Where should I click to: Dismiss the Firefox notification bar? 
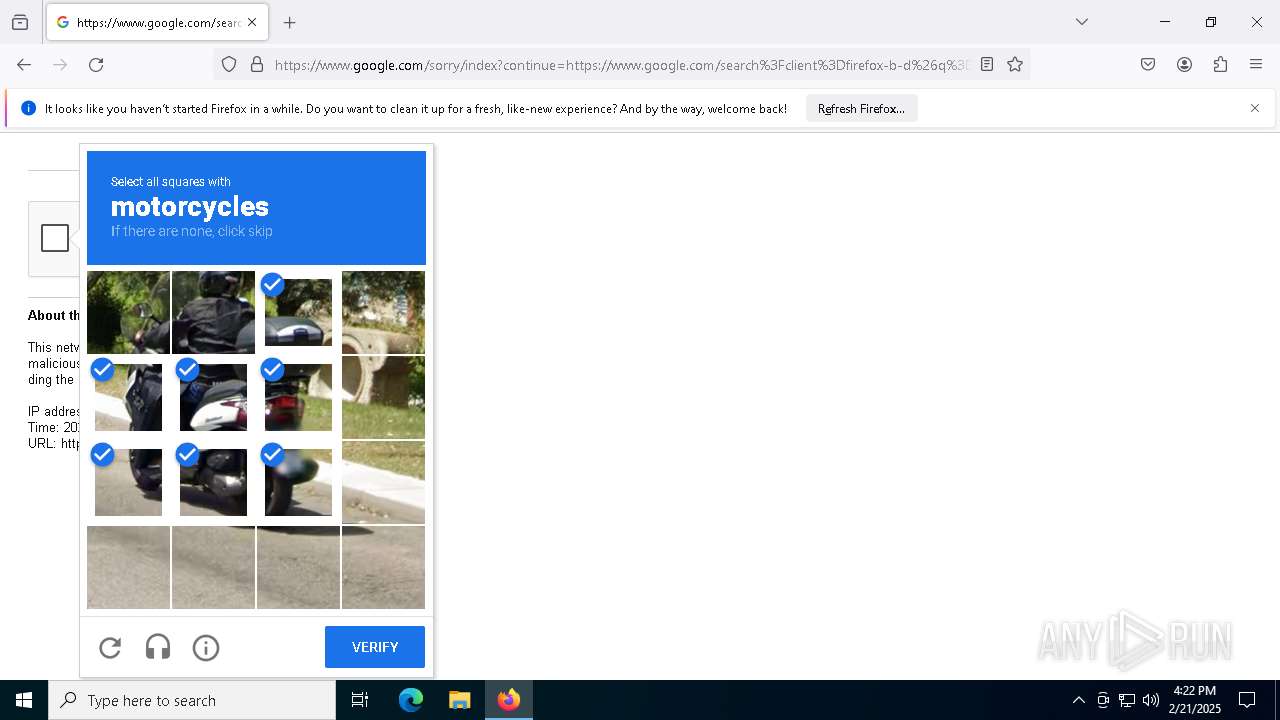coord(1255,108)
